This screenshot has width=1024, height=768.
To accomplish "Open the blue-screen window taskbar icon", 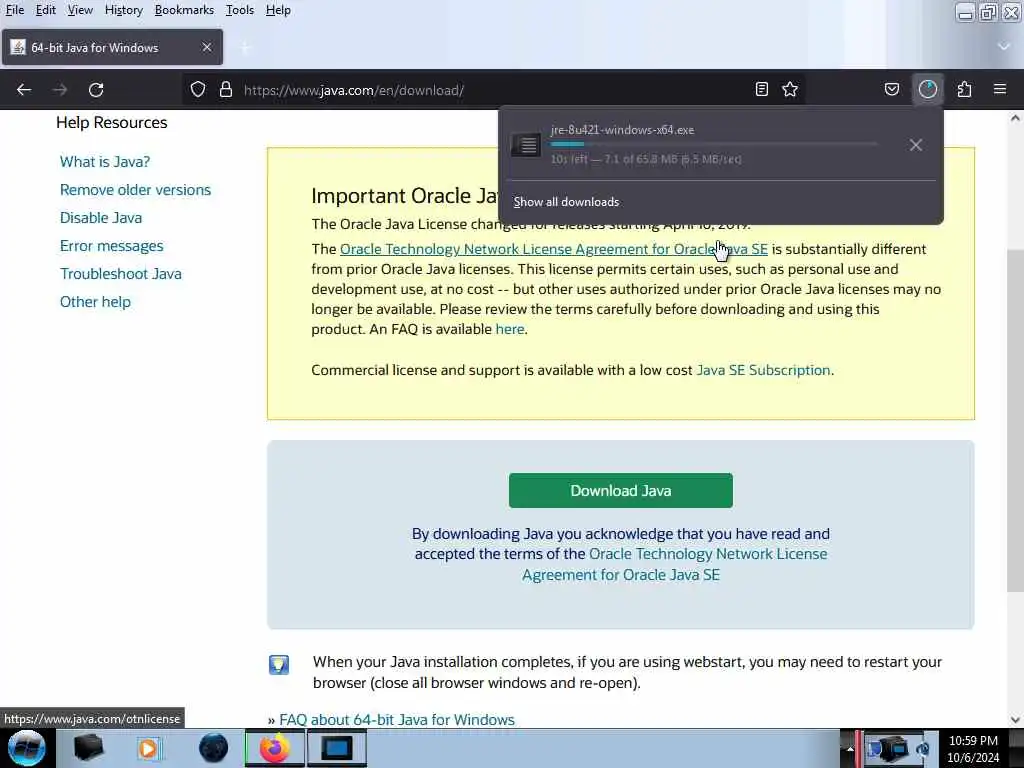I will click(337, 748).
